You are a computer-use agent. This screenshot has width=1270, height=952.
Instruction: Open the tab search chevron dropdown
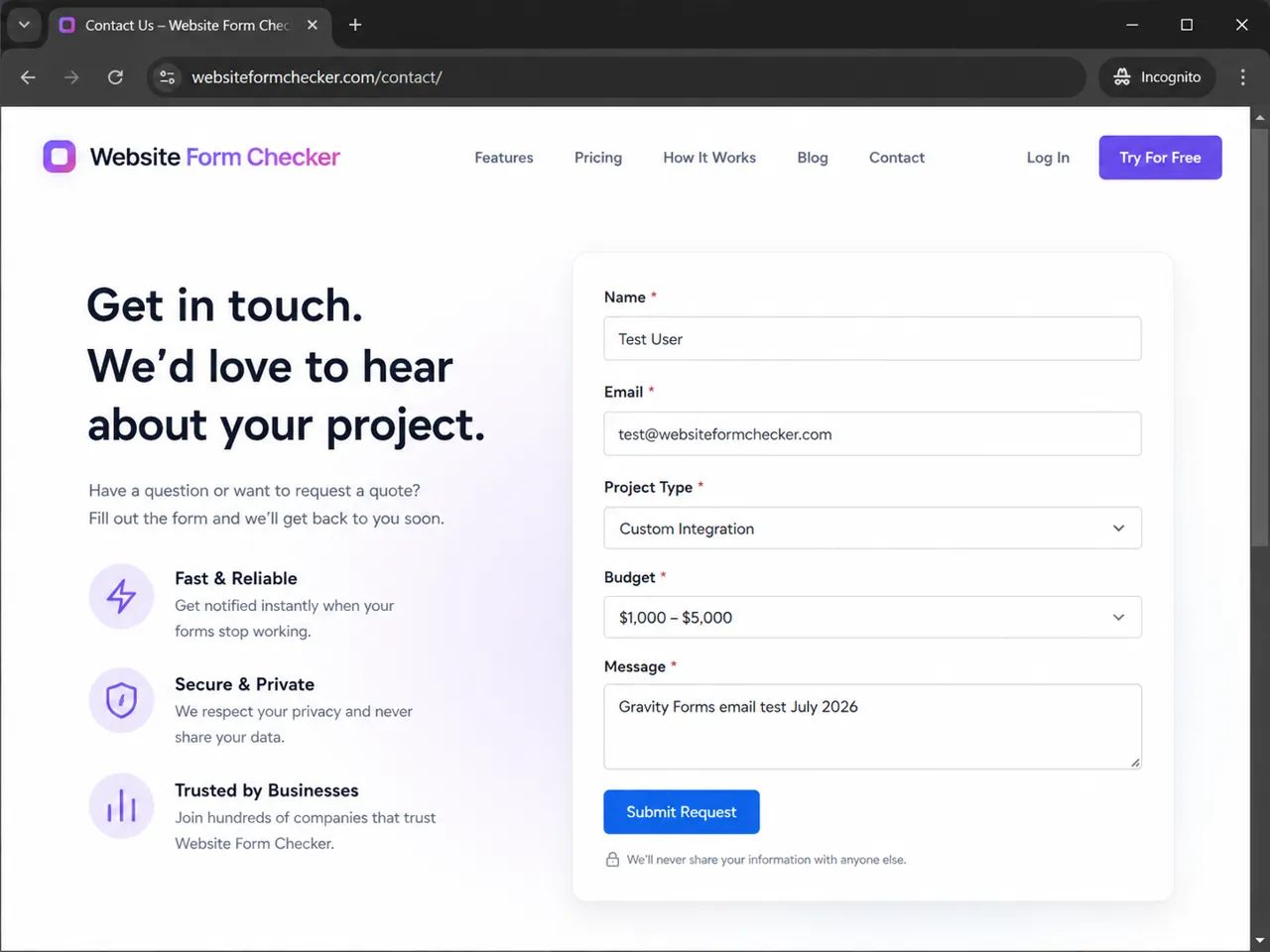coord(24,25)
